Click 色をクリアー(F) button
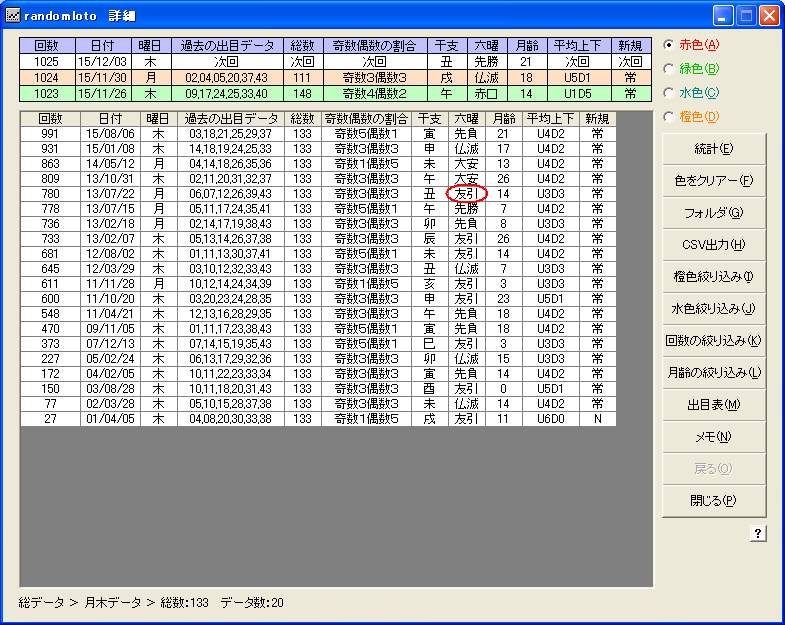Image resolution: width=785 pixels, height=625 pixels. click(x=714, y=181)
